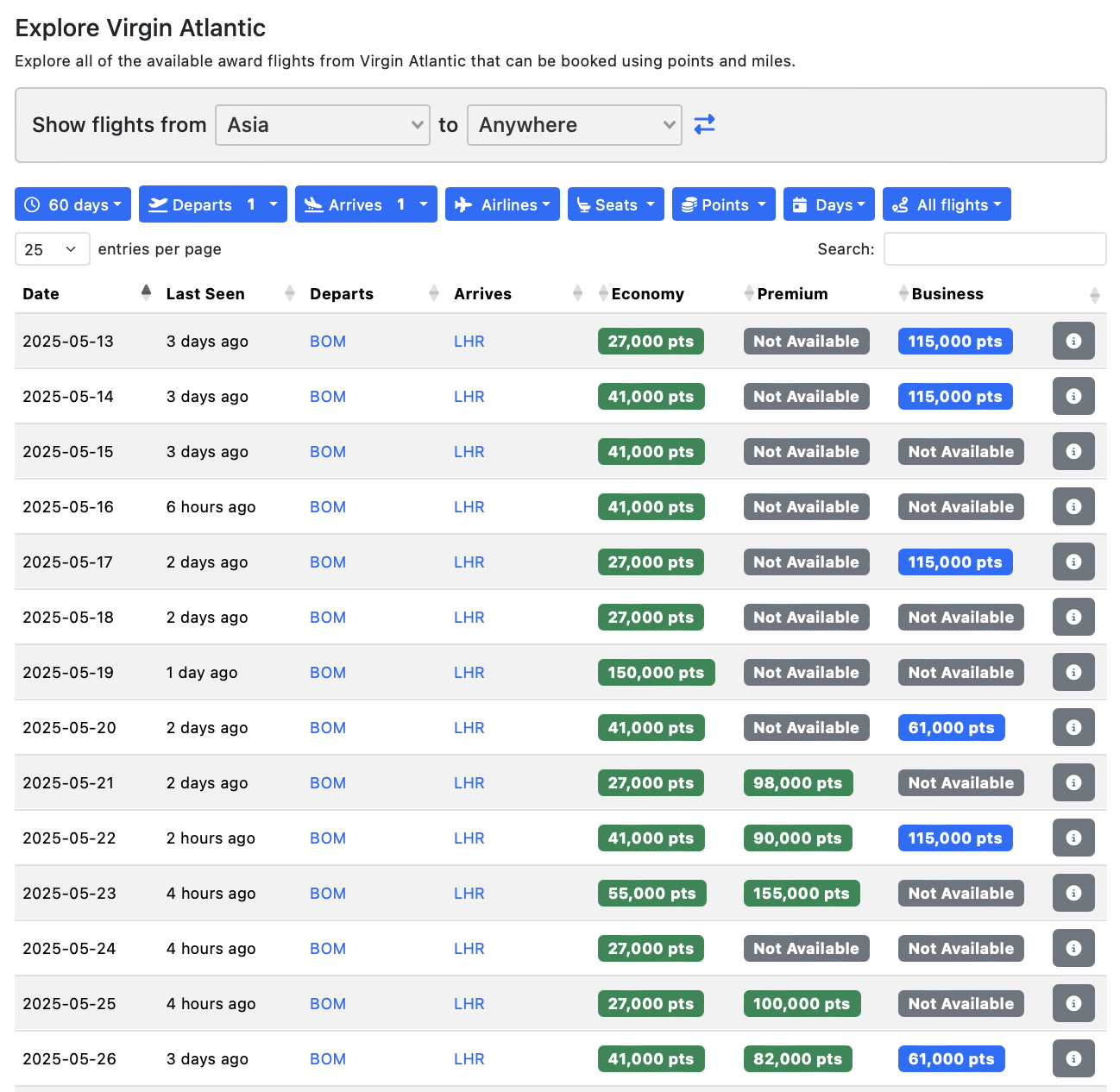Open info for the 2025-05-26 flight
Viewport: 1120px width, 1092px height.
(x=1073, y=1058)
